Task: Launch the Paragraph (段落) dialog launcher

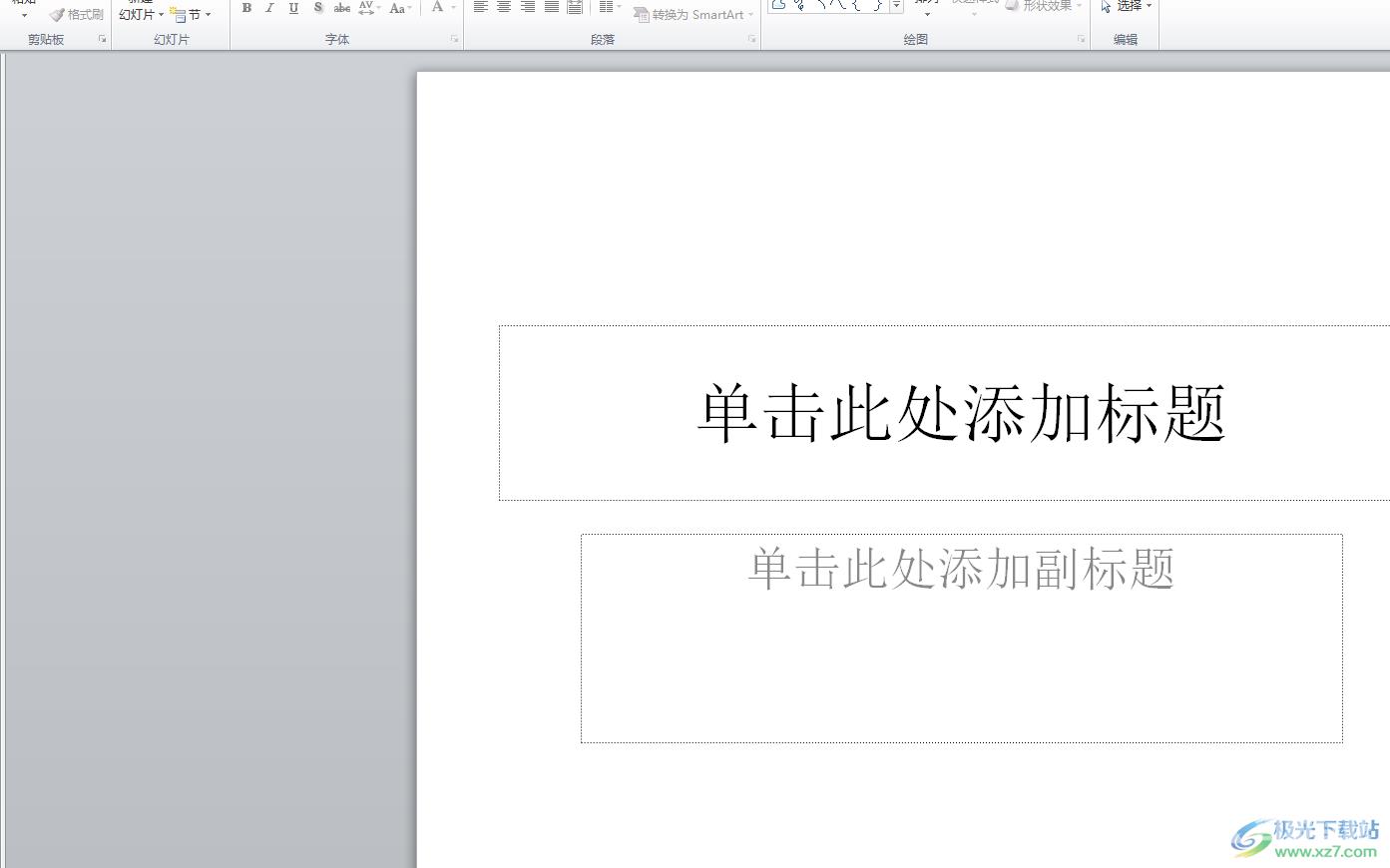Action: point(752,39)
